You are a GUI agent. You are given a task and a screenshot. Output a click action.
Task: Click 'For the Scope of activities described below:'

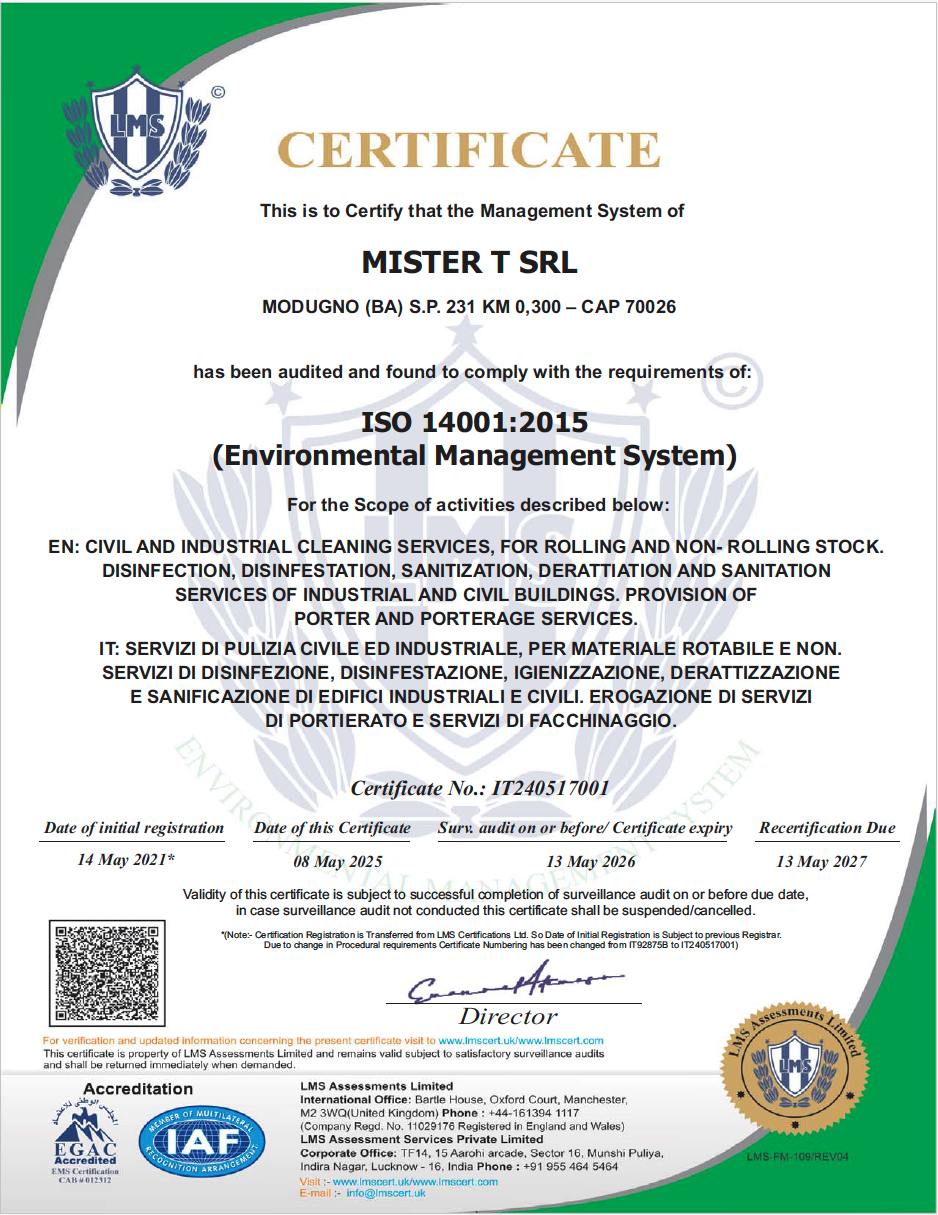point(477,505)
